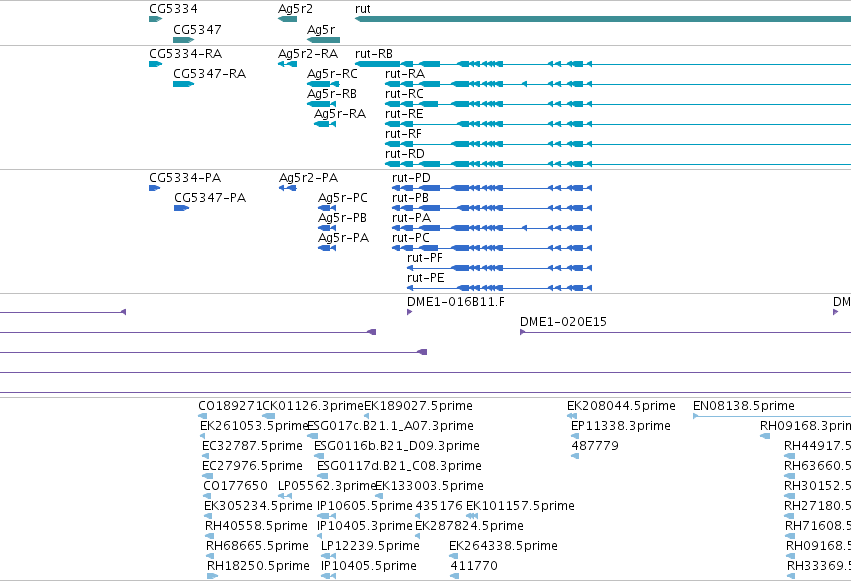This screenshot has height=581, width=851.
Task: Select the EK189027.5prime EST label
Action: click(x=418, y=406)
